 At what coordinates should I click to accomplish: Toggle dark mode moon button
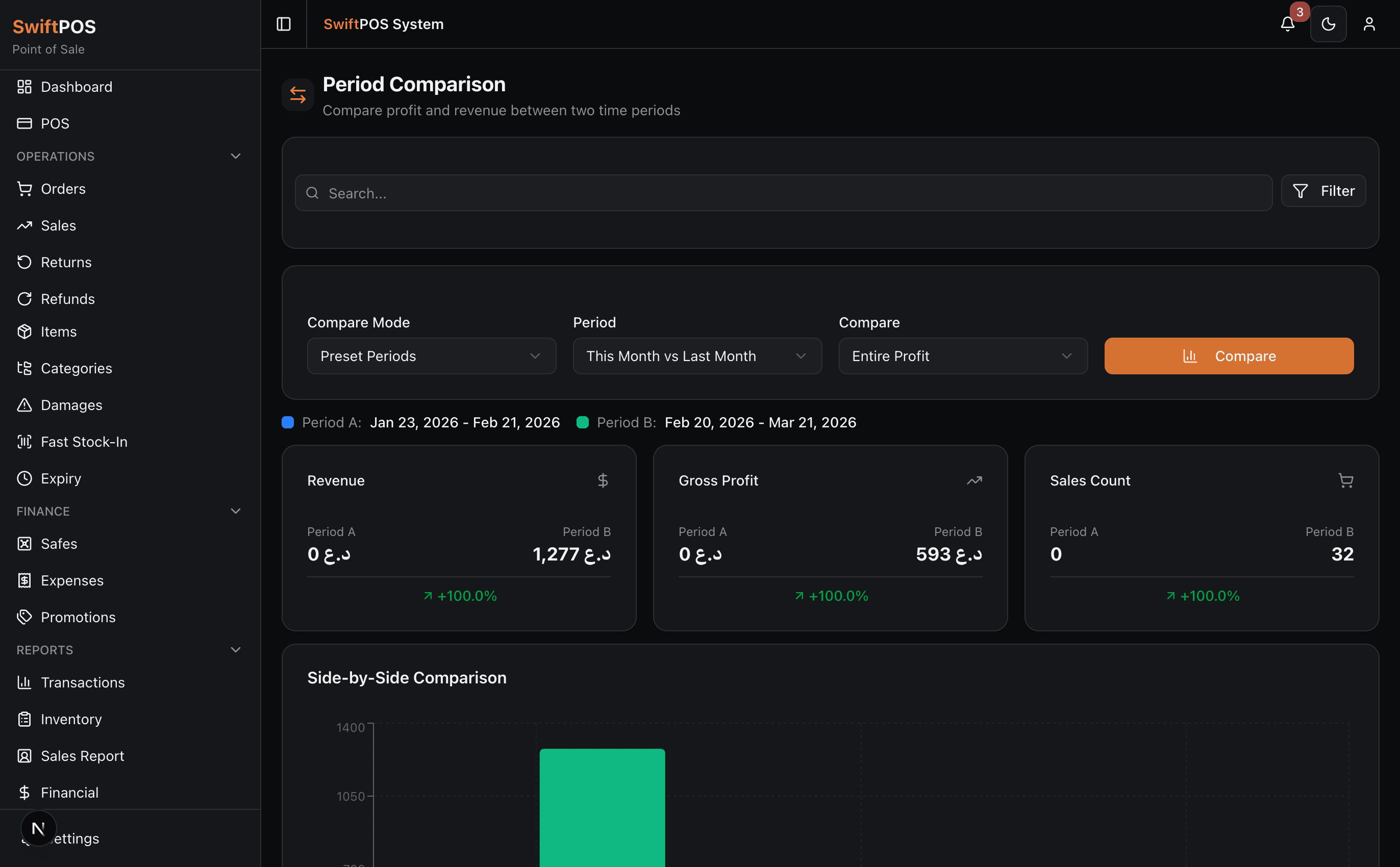click(1328, 24)
